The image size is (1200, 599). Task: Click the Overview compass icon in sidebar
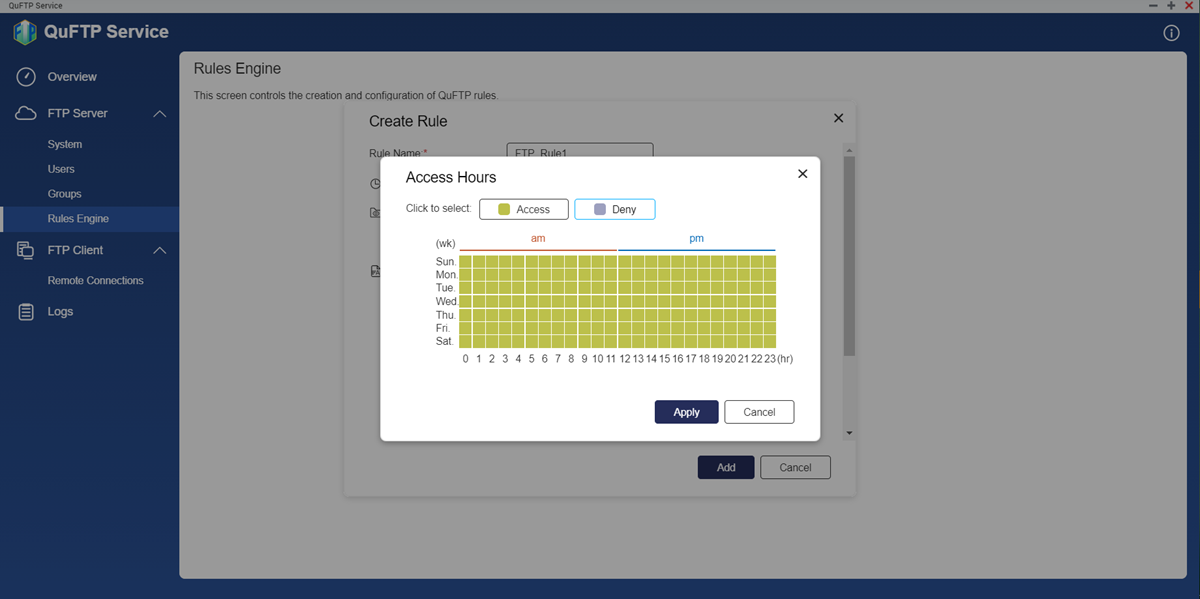tap(27, 77)
